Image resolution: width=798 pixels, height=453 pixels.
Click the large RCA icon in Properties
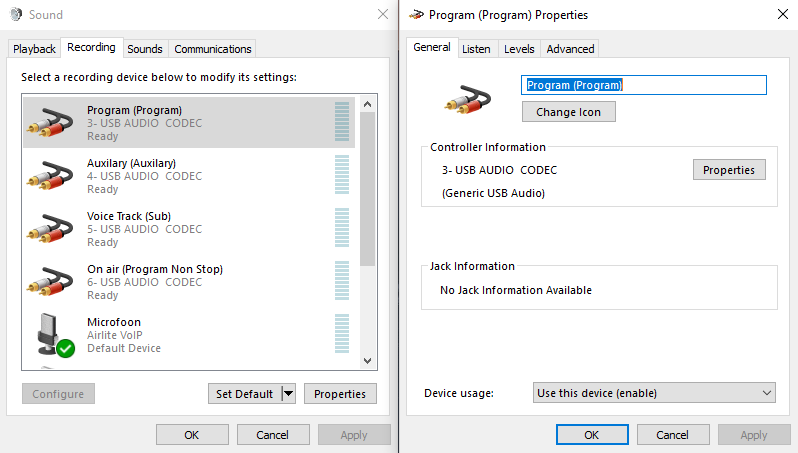coord(466,98)
